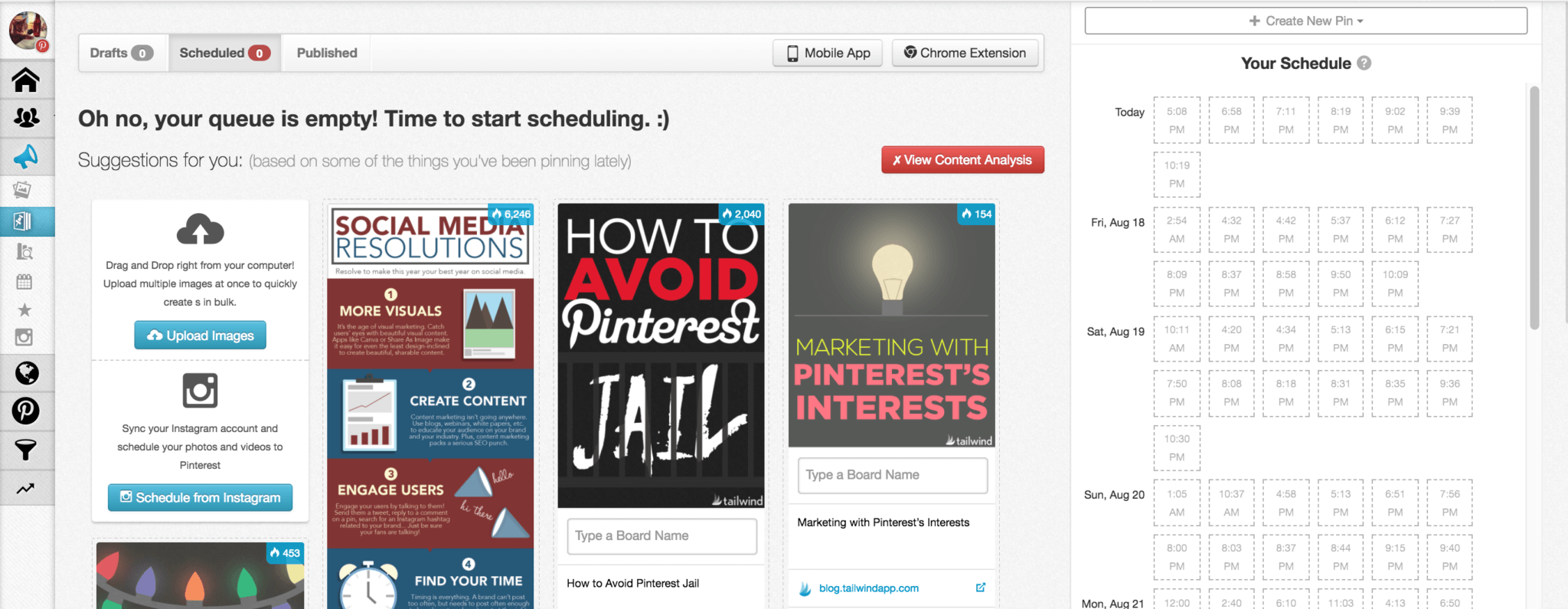Open the funnel icon in sidebar
The width and height of the screenshot is (1568, 609).
(x=25, y=450)
